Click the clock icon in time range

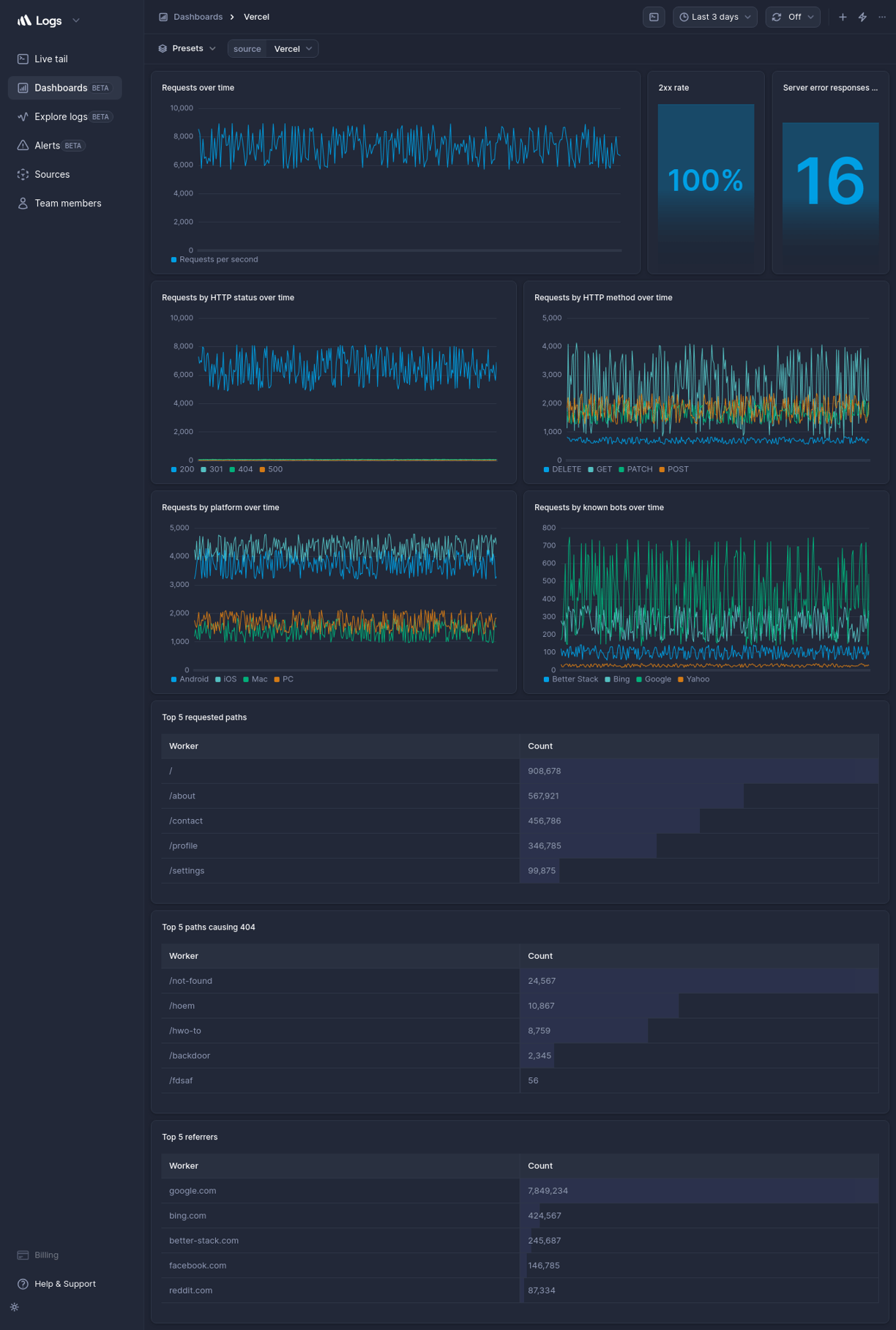tap(684, 17)
